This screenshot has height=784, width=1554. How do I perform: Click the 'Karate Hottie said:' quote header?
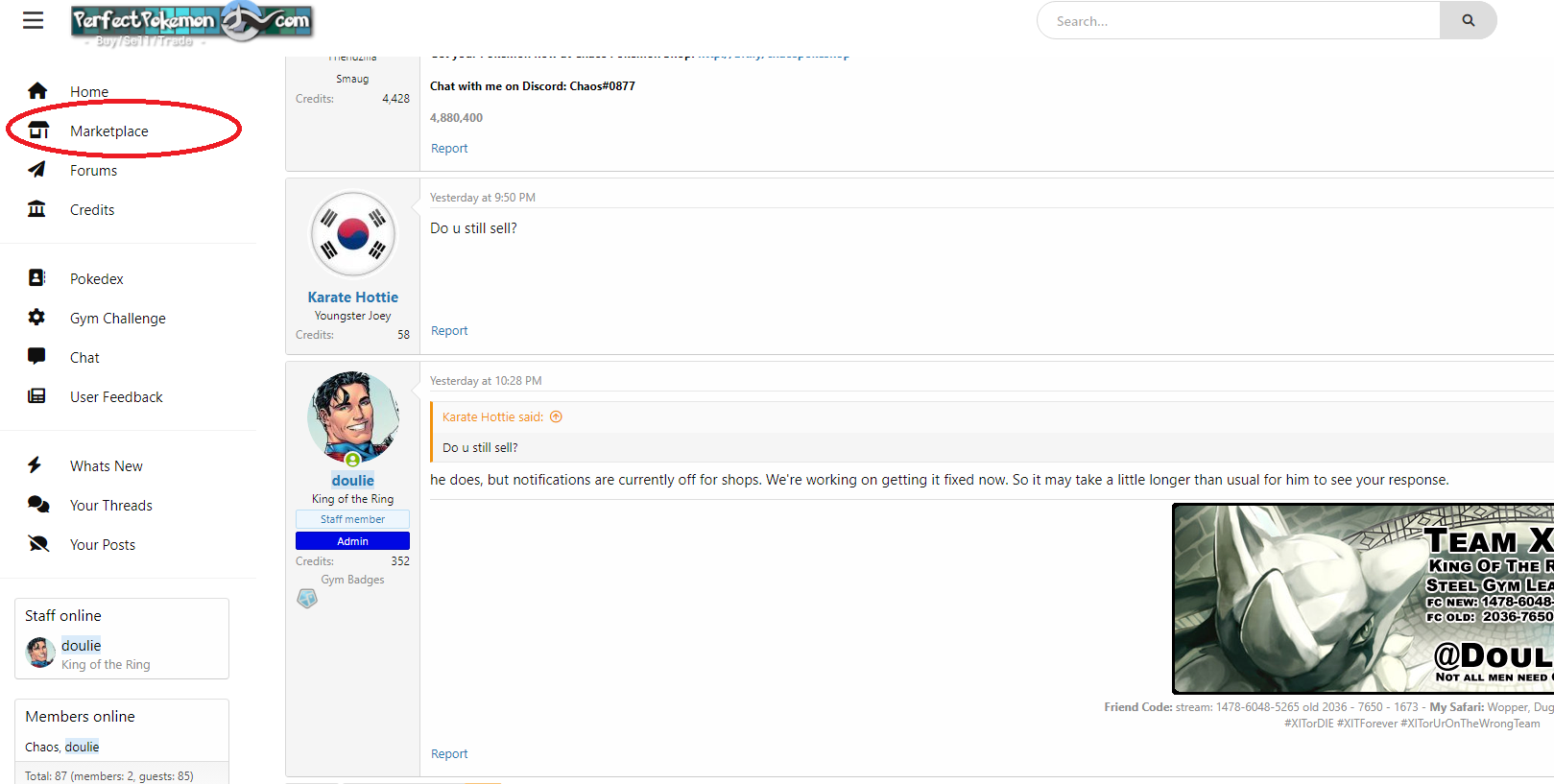pos(492,417)
